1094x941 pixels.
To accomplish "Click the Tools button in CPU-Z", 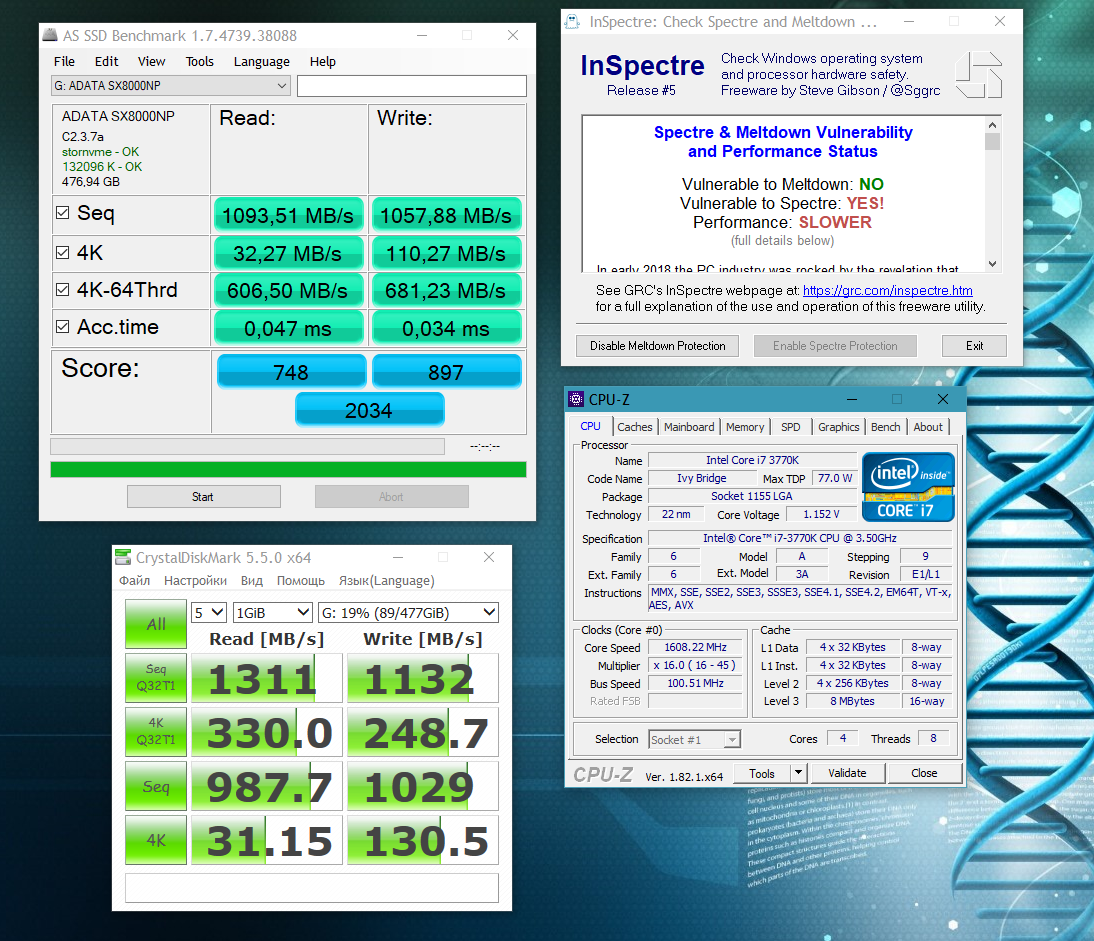I will click(762, 773).
